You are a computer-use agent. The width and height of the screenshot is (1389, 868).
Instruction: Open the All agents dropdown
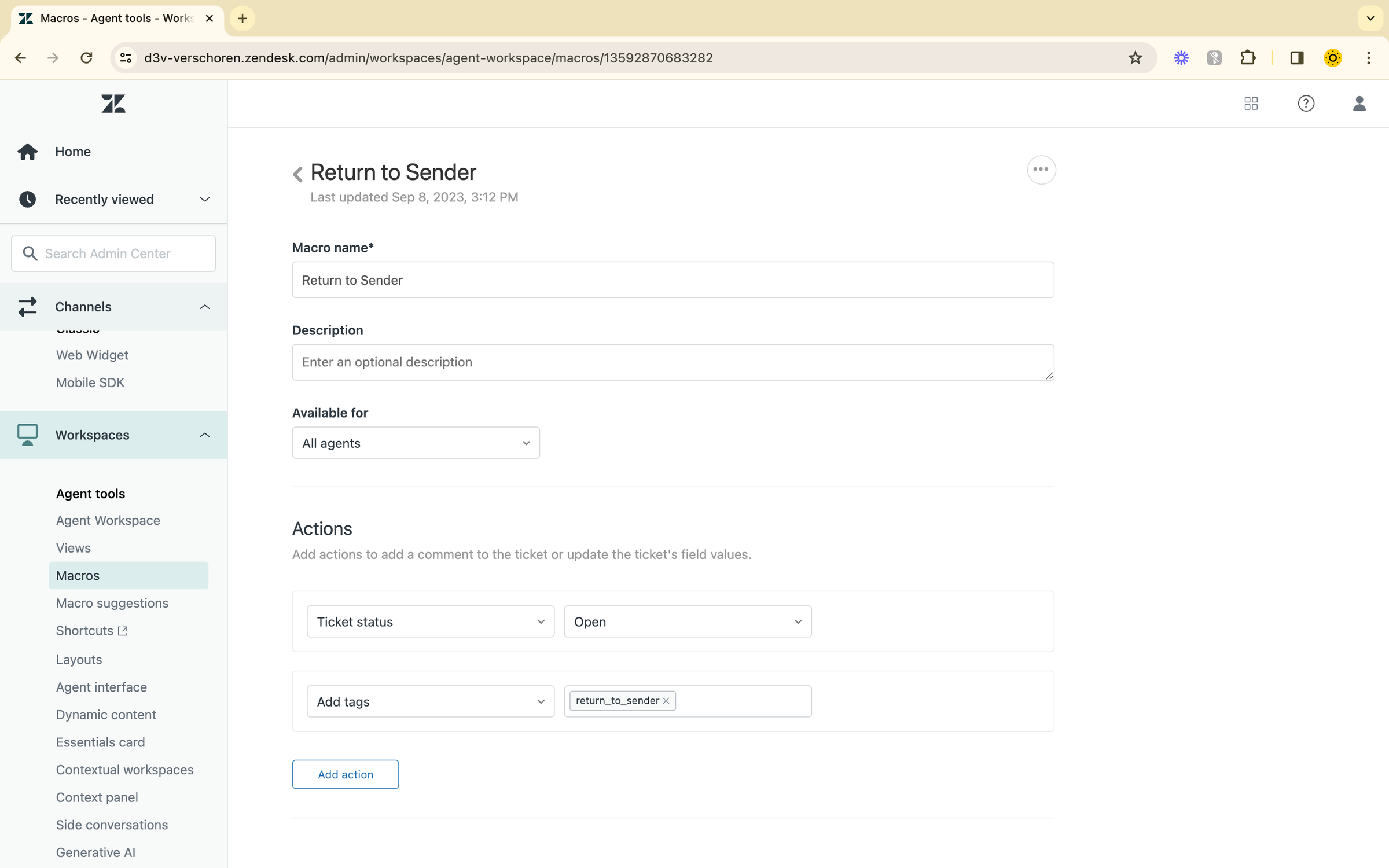(415, 443)
